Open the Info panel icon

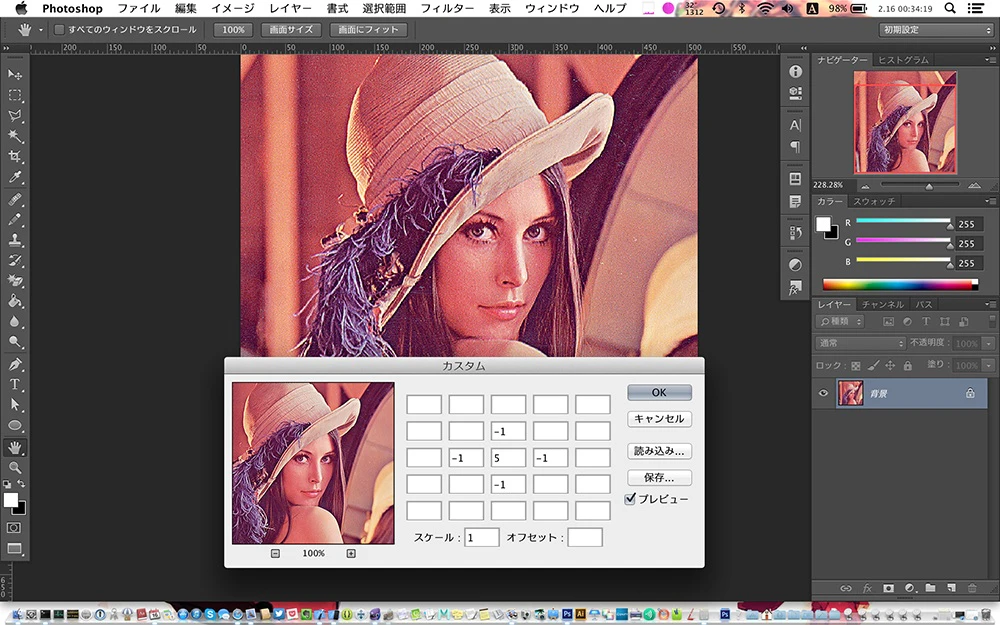click(795, 71)
